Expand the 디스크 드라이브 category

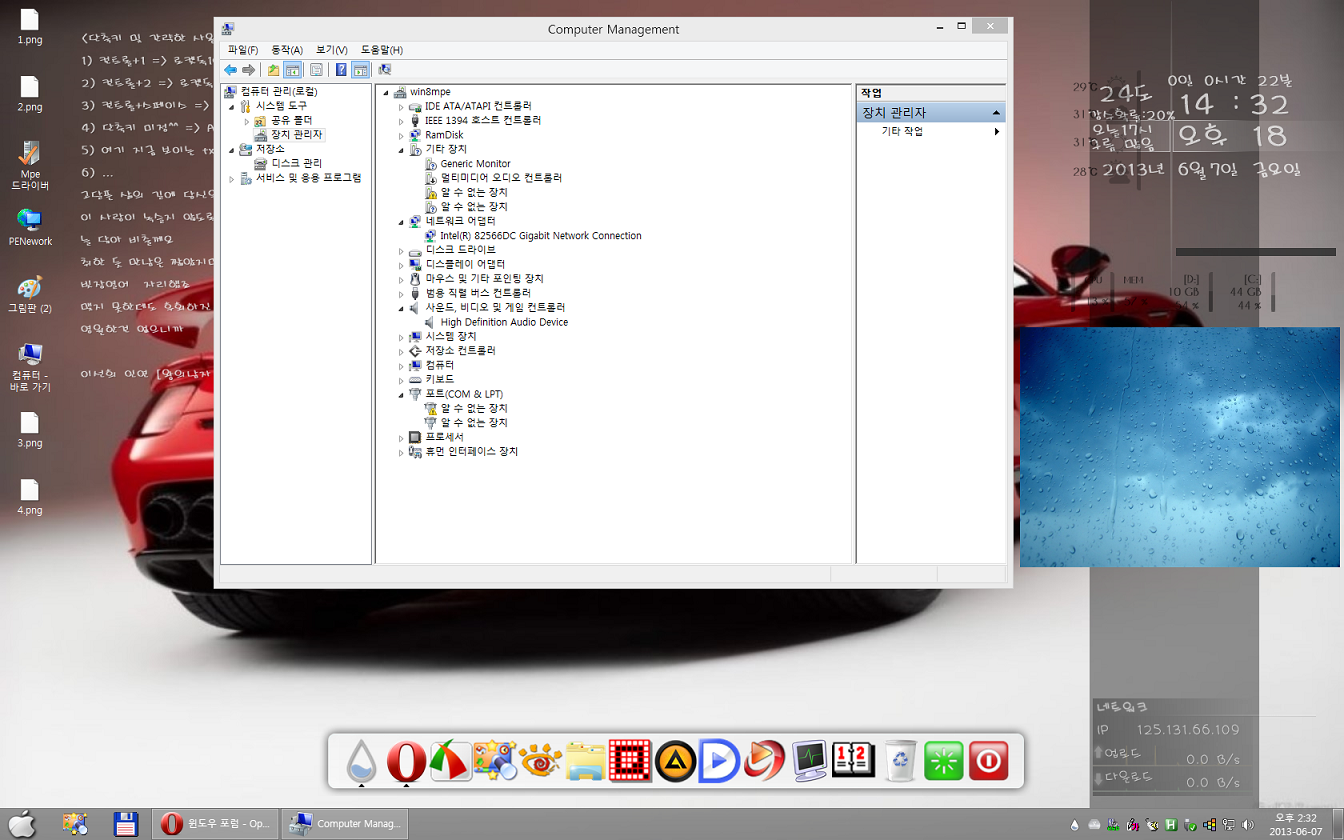[401, 250]
